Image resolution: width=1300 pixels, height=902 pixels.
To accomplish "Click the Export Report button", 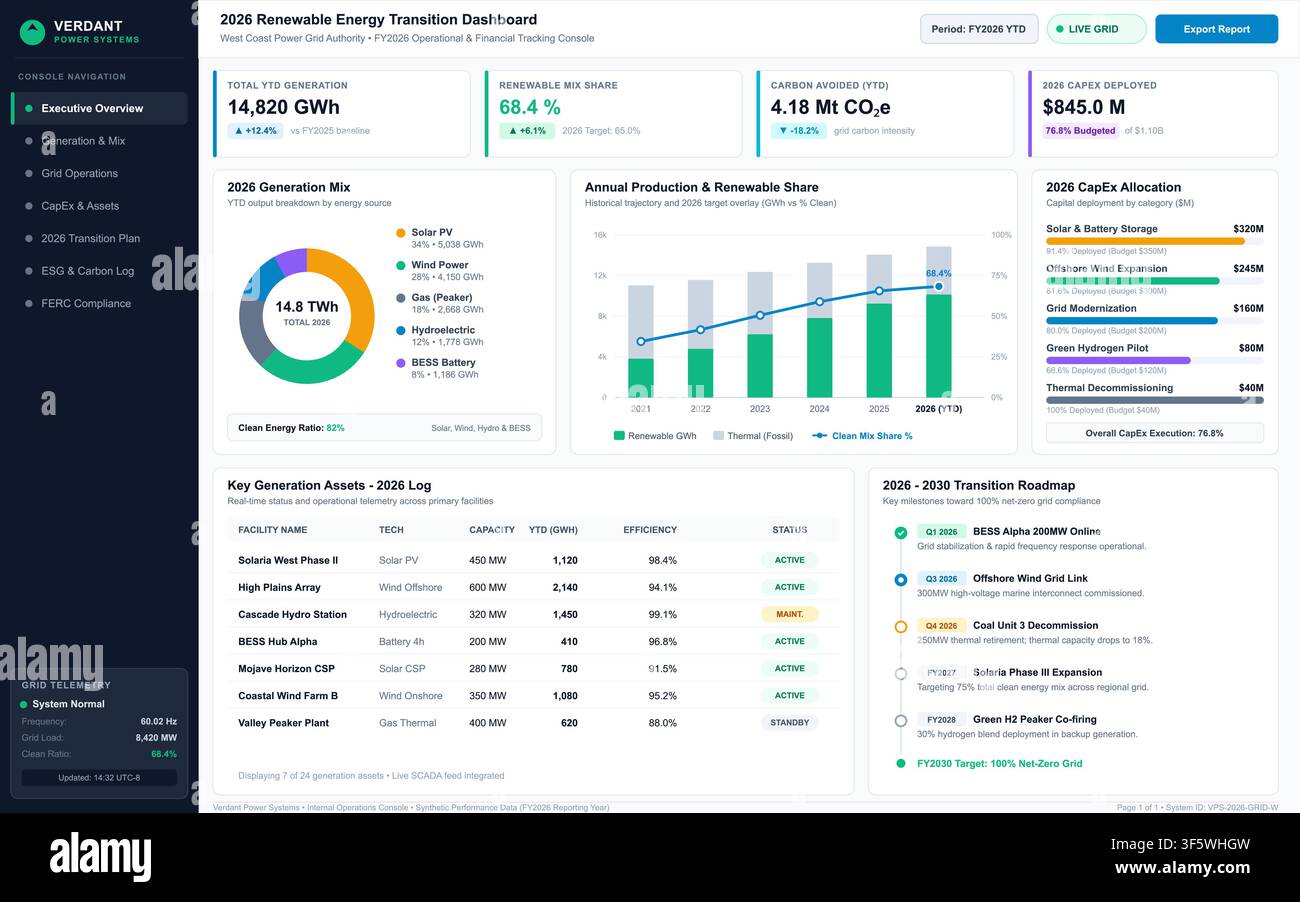I will click(x=1216, y=29).
